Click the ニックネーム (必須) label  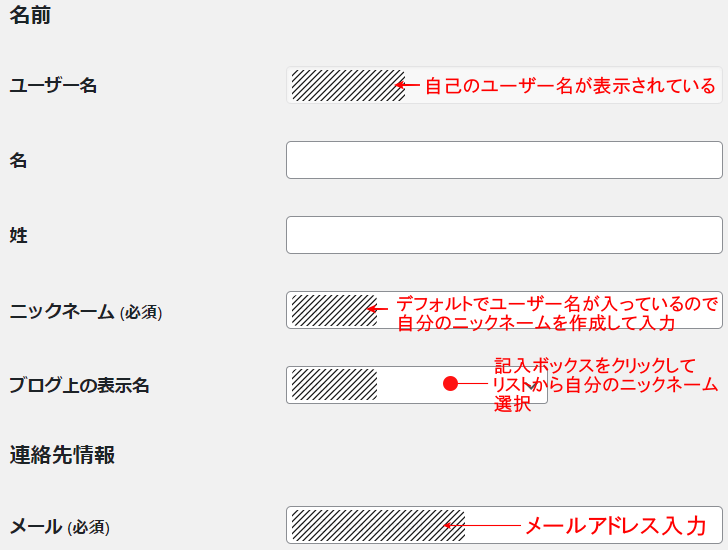85,311
